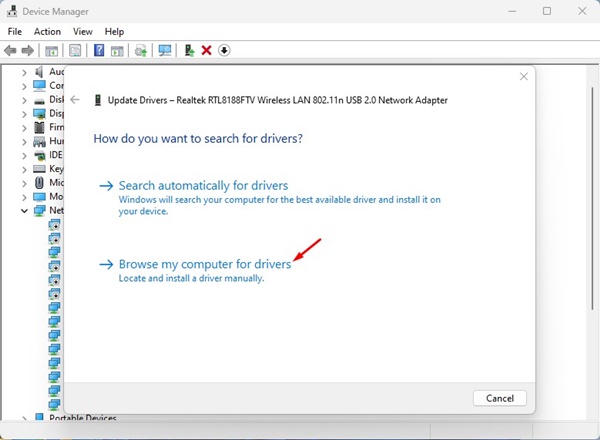
Task: Choose Browse my computer for drivers
Action: point(205,264)
